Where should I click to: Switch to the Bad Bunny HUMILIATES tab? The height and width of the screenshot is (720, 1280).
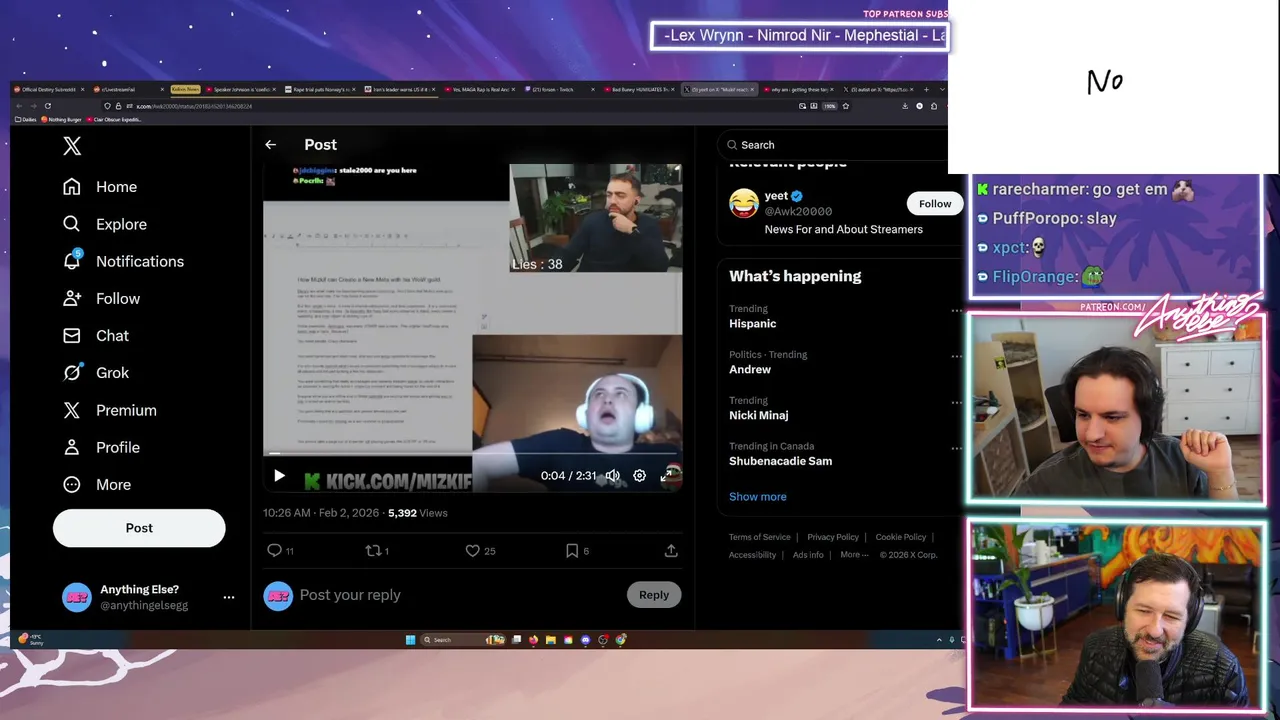[x=638, y=90]
